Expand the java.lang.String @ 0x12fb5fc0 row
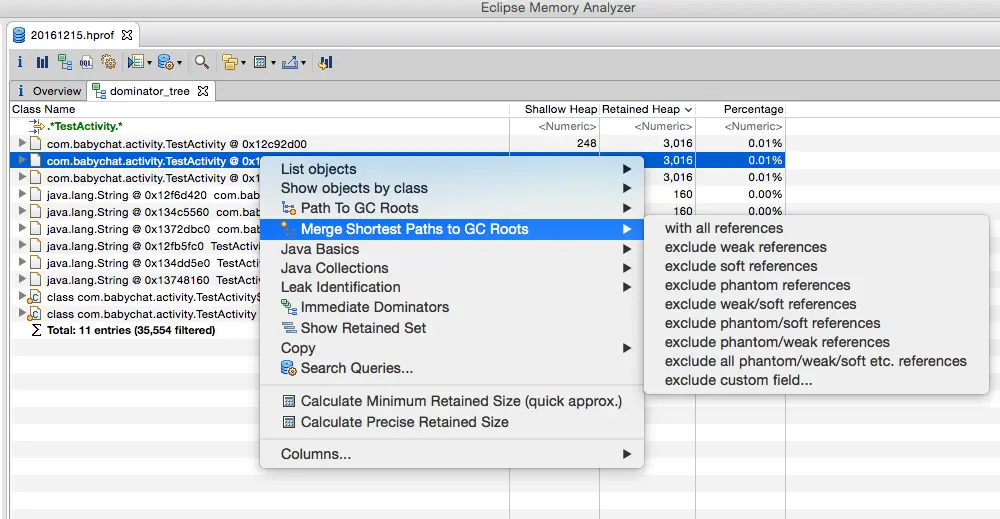Image resolution: width=1000 pixels, height=519 pixels. click(22, 245)
